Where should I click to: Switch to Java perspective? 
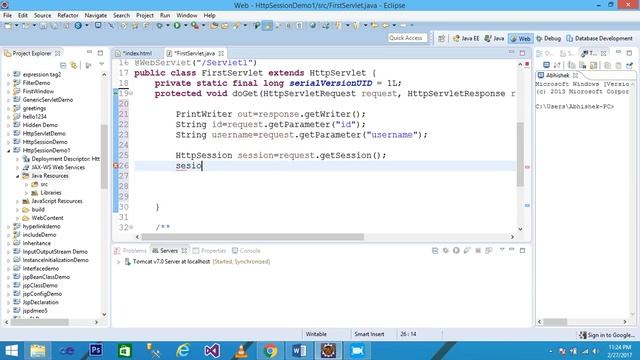(x=494, y=38)
